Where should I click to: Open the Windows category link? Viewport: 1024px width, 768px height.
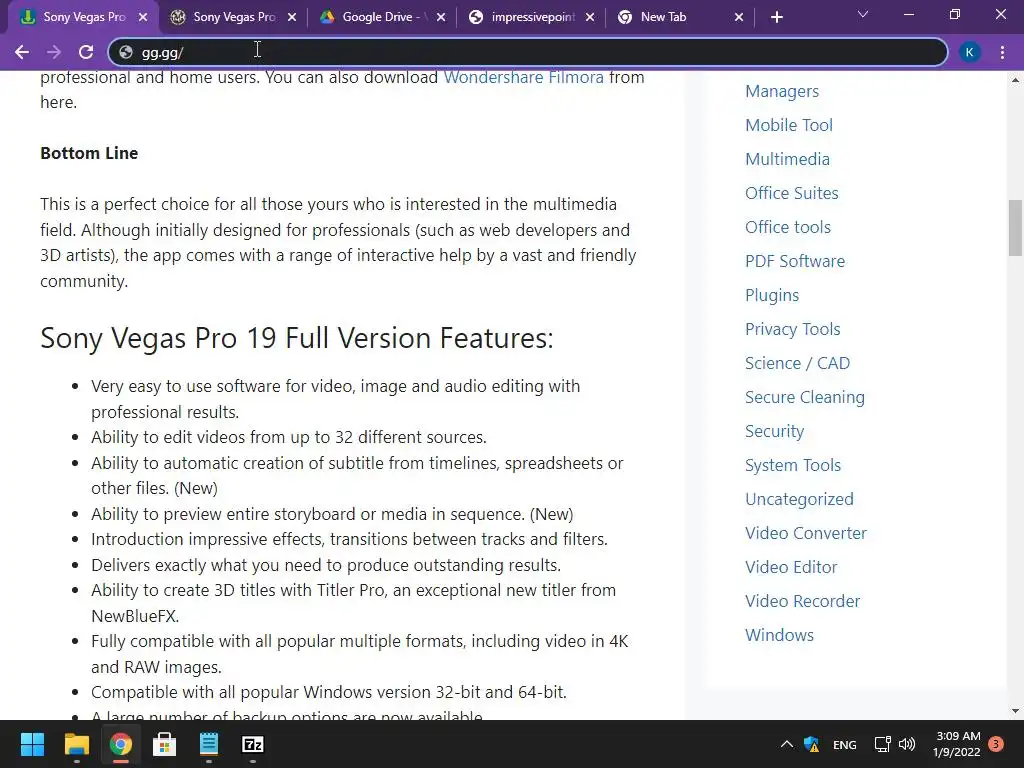(779, 635)
